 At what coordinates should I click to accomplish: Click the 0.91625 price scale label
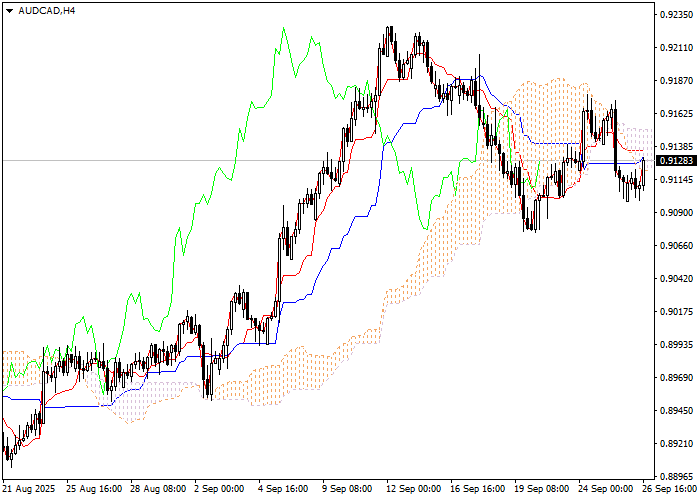pos(677,114)
